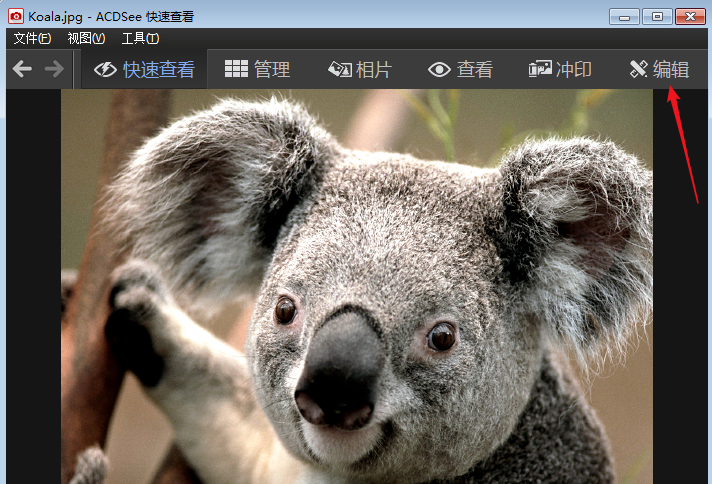Click the brush tools icon for 编辑
Image resolution: width=712 pixels, height=484 pixels.
[639, 69]
